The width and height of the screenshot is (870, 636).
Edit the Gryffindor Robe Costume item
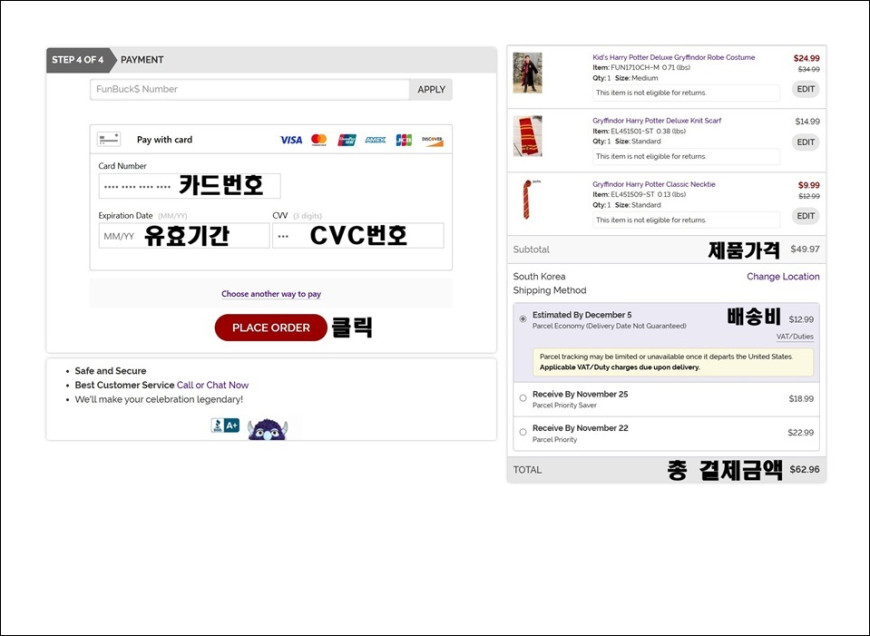pos(806,89)
